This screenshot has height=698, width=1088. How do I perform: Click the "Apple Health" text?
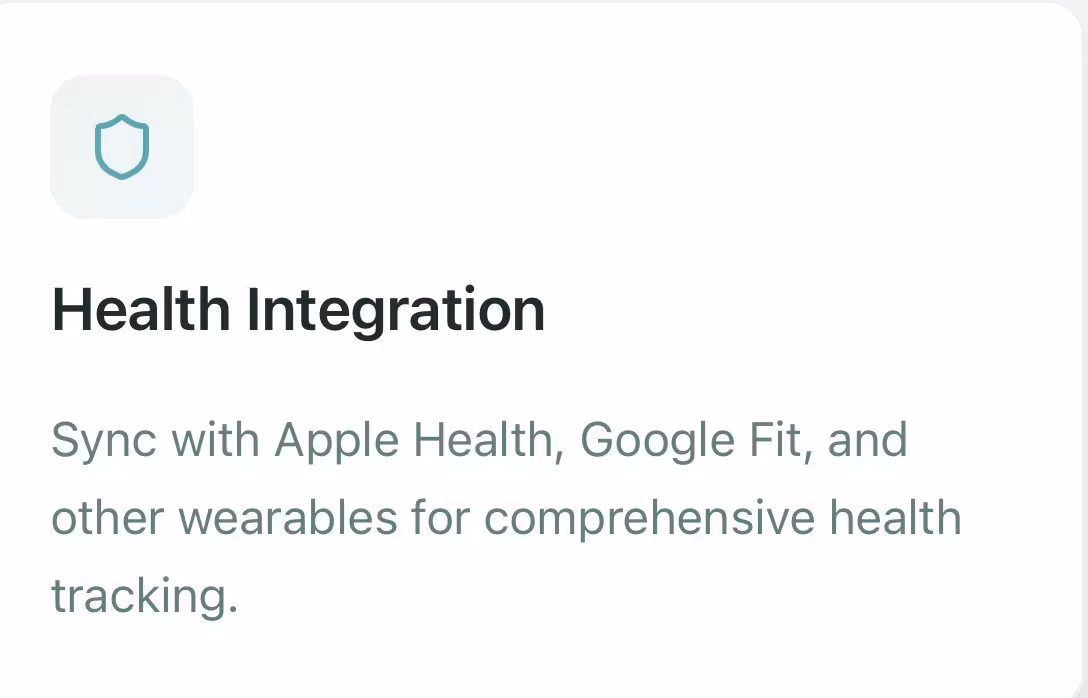pos(415,440)
